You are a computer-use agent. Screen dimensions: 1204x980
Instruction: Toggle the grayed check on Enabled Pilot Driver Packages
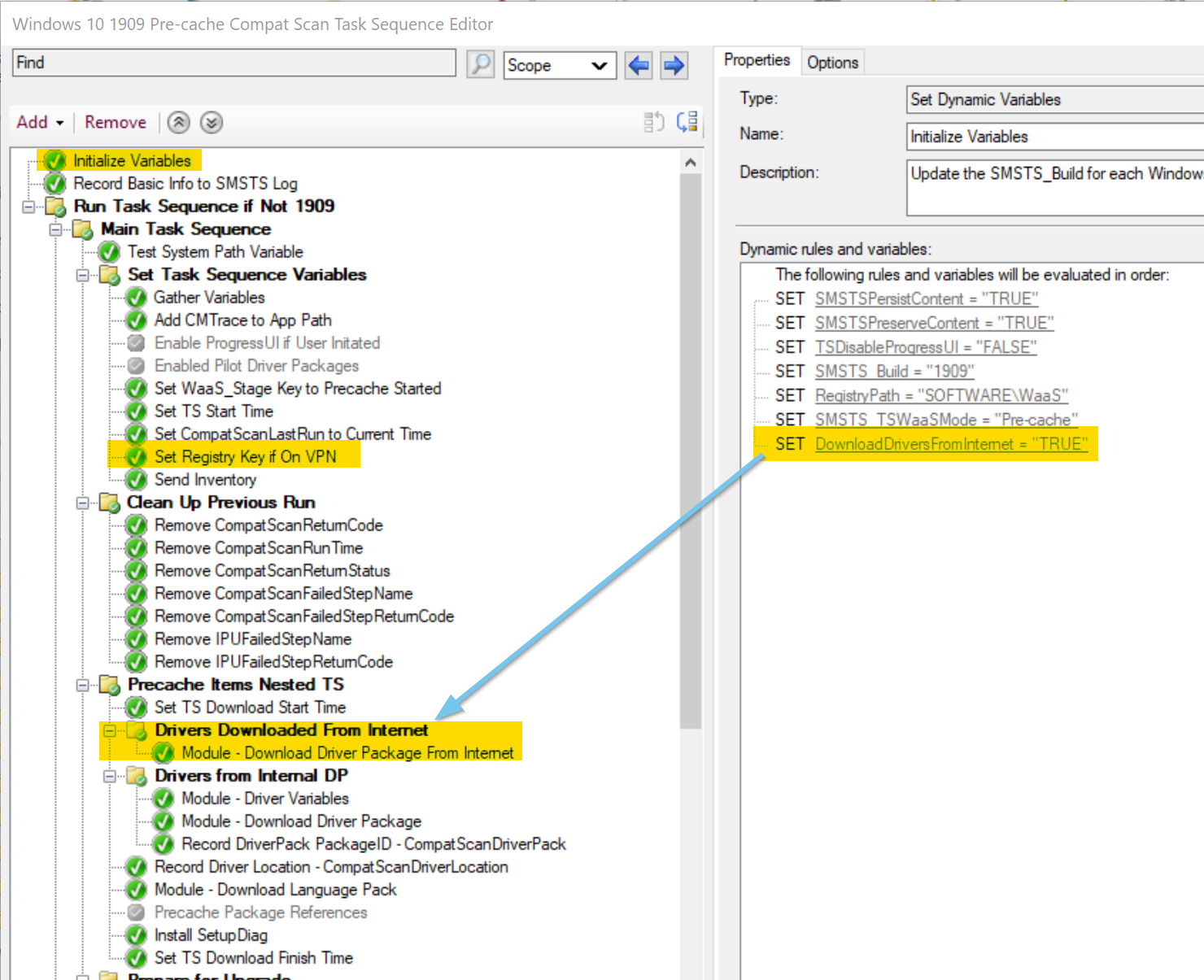(136, 366)
